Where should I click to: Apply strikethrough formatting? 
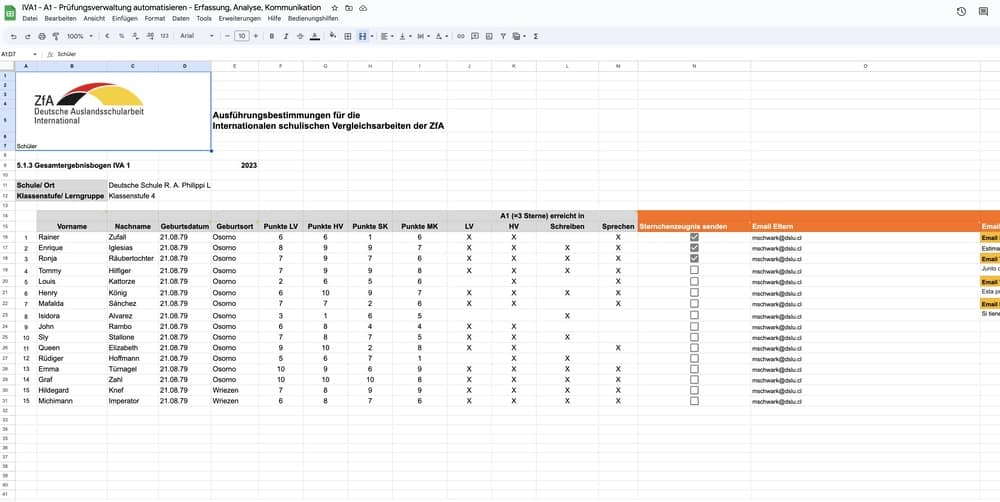coord(300,36)
